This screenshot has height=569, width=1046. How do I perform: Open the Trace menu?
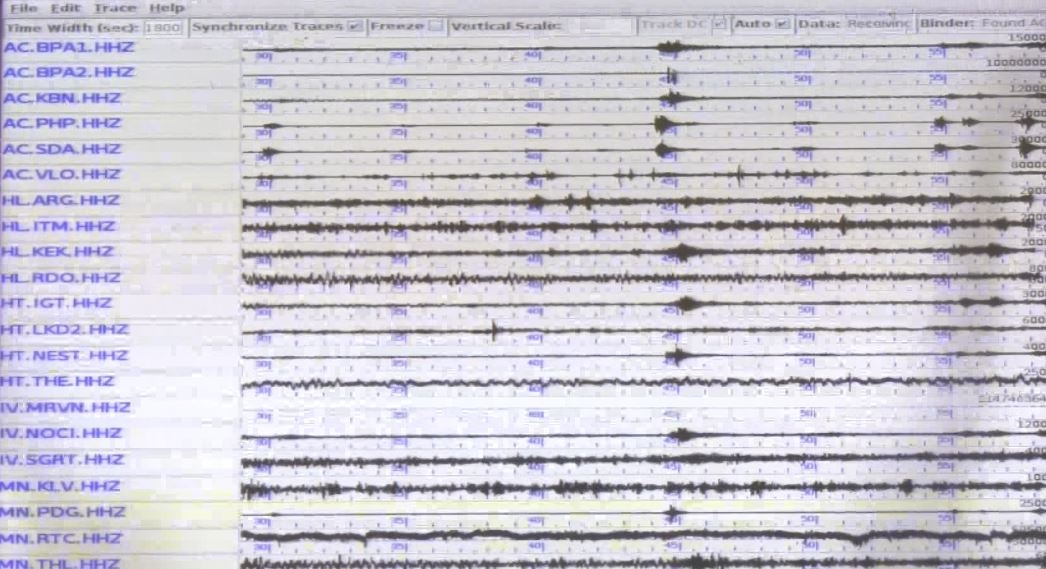[115, 8]
